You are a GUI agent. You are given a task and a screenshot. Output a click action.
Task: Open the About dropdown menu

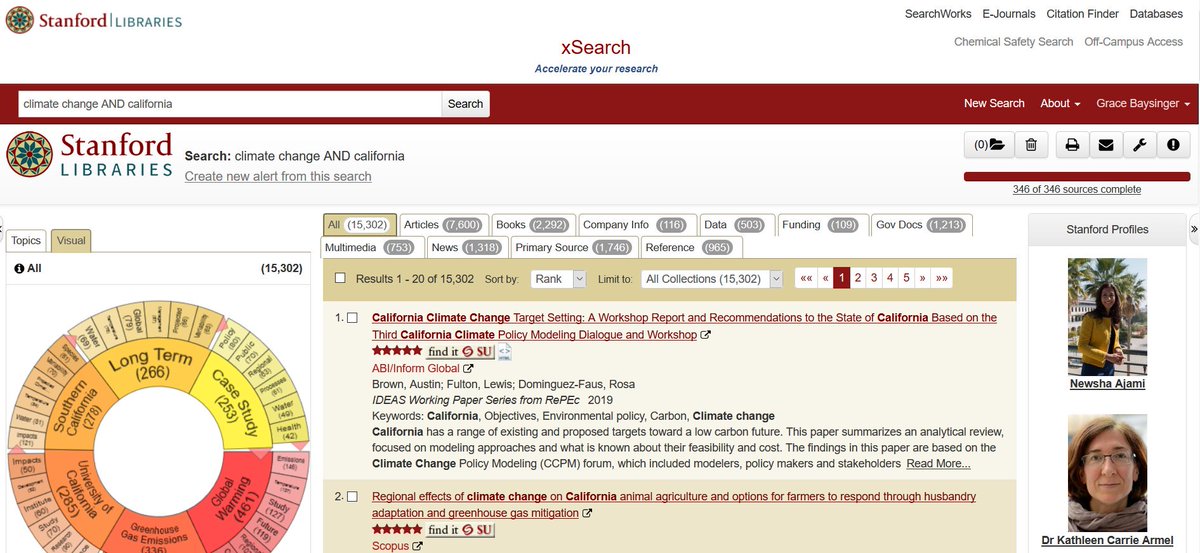pos(1060,103)
